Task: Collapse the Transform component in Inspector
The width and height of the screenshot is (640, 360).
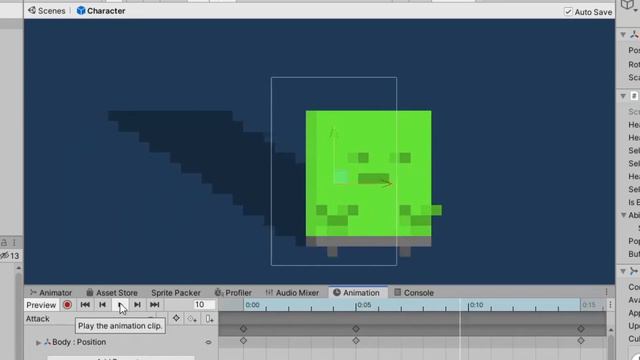Action: point(623,35)
